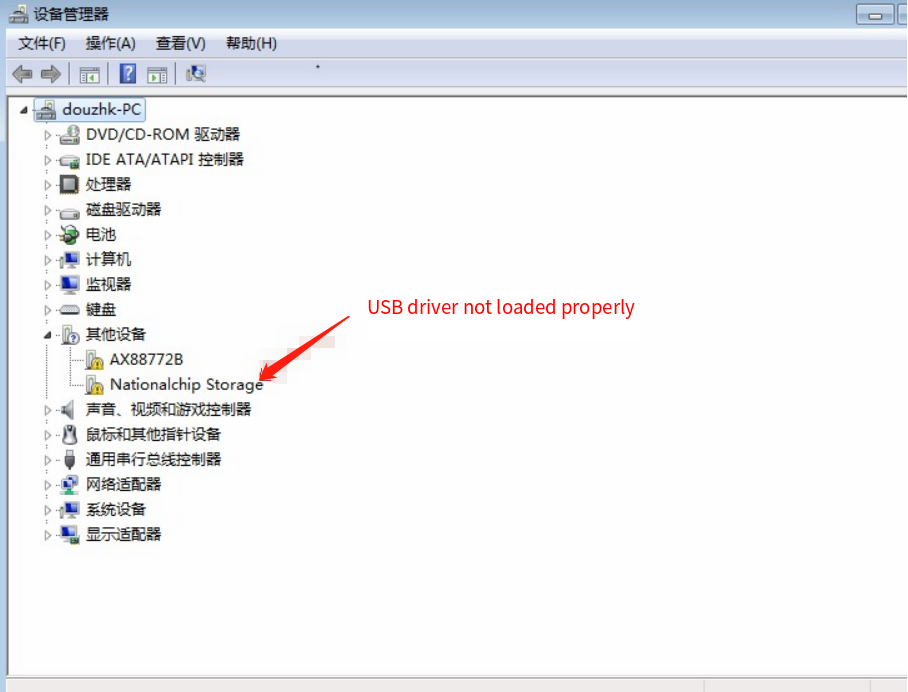Click the 计算机 computer icon
This screenshot has height=692, width=908.
click(69, 259)
